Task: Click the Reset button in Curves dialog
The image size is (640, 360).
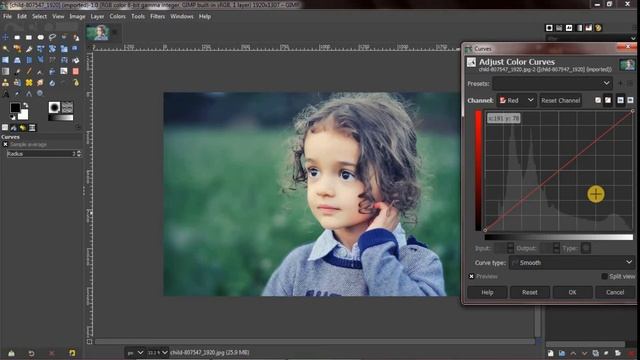Action: tap(529, 292)
